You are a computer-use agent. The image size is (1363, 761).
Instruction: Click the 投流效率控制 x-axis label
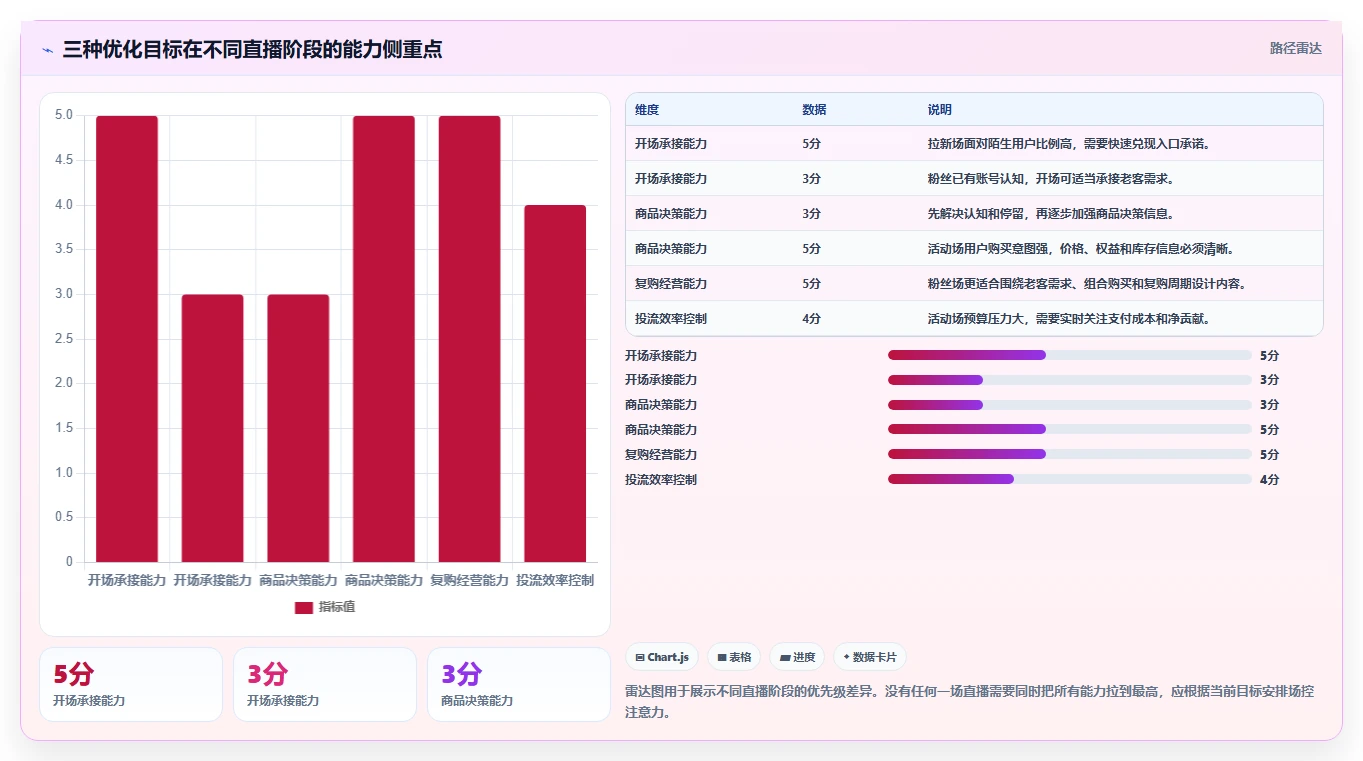[555, 580]
